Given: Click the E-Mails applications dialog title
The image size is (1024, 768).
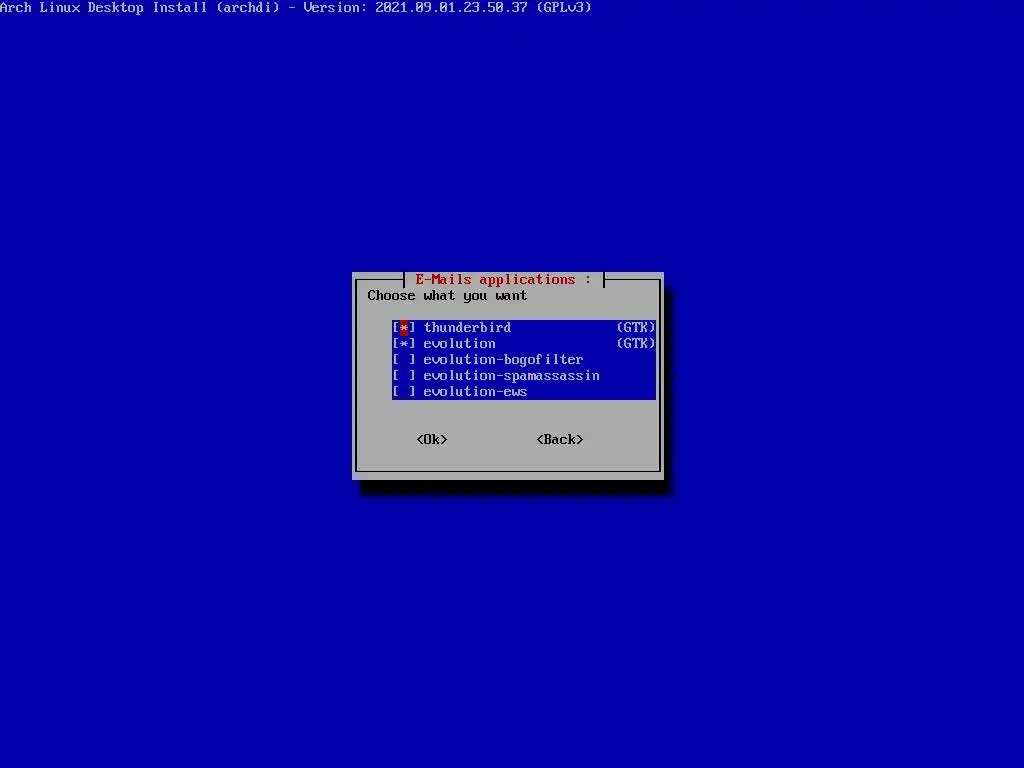Looking at the screenshot, I should 503,280.
